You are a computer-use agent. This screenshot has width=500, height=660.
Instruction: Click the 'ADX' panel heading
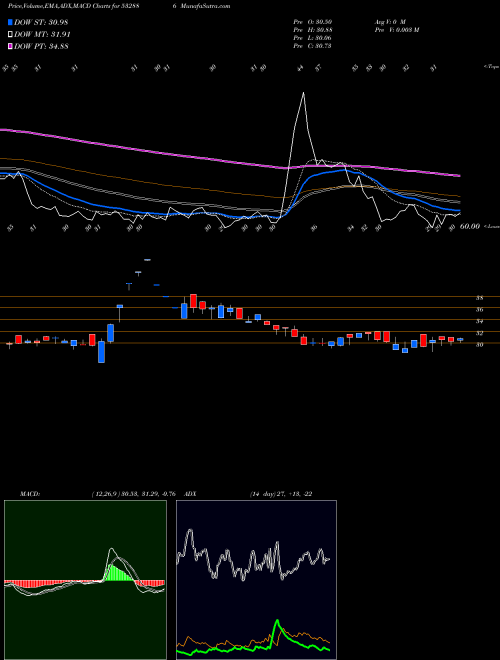point(190,494)
